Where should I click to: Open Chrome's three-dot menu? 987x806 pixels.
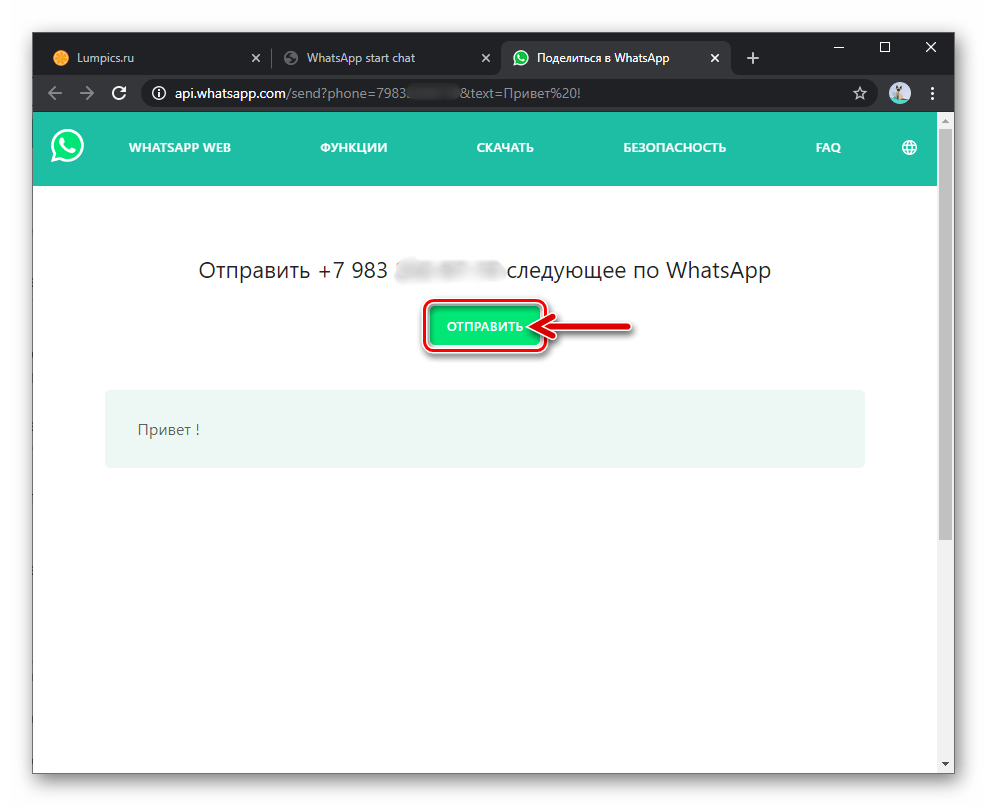pos(932,93)
